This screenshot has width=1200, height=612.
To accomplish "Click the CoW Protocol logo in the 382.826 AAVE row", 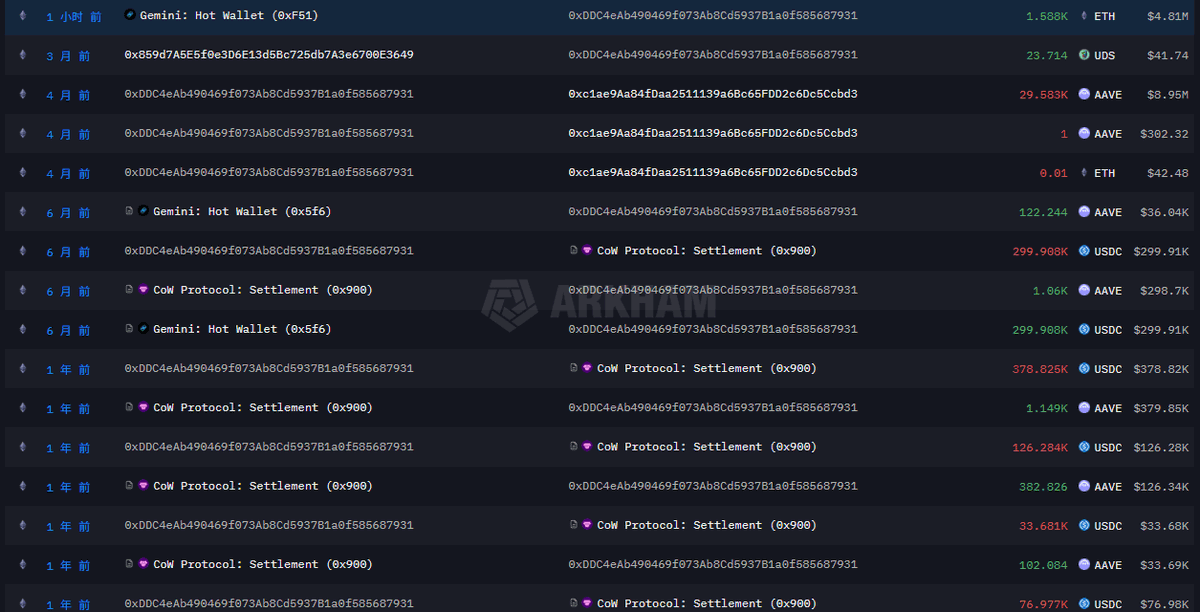I will (144, 486).
